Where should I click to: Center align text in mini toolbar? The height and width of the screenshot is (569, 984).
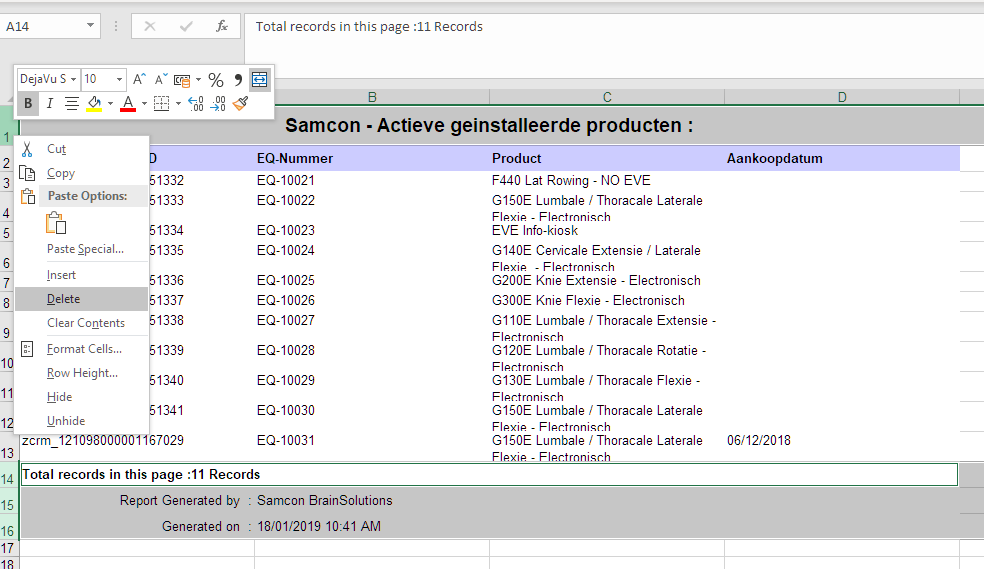coord(72,104)
